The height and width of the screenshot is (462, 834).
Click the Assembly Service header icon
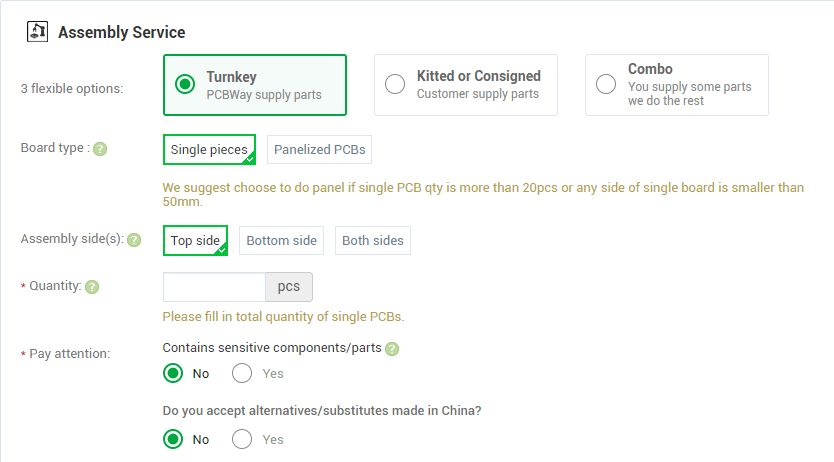36,31
